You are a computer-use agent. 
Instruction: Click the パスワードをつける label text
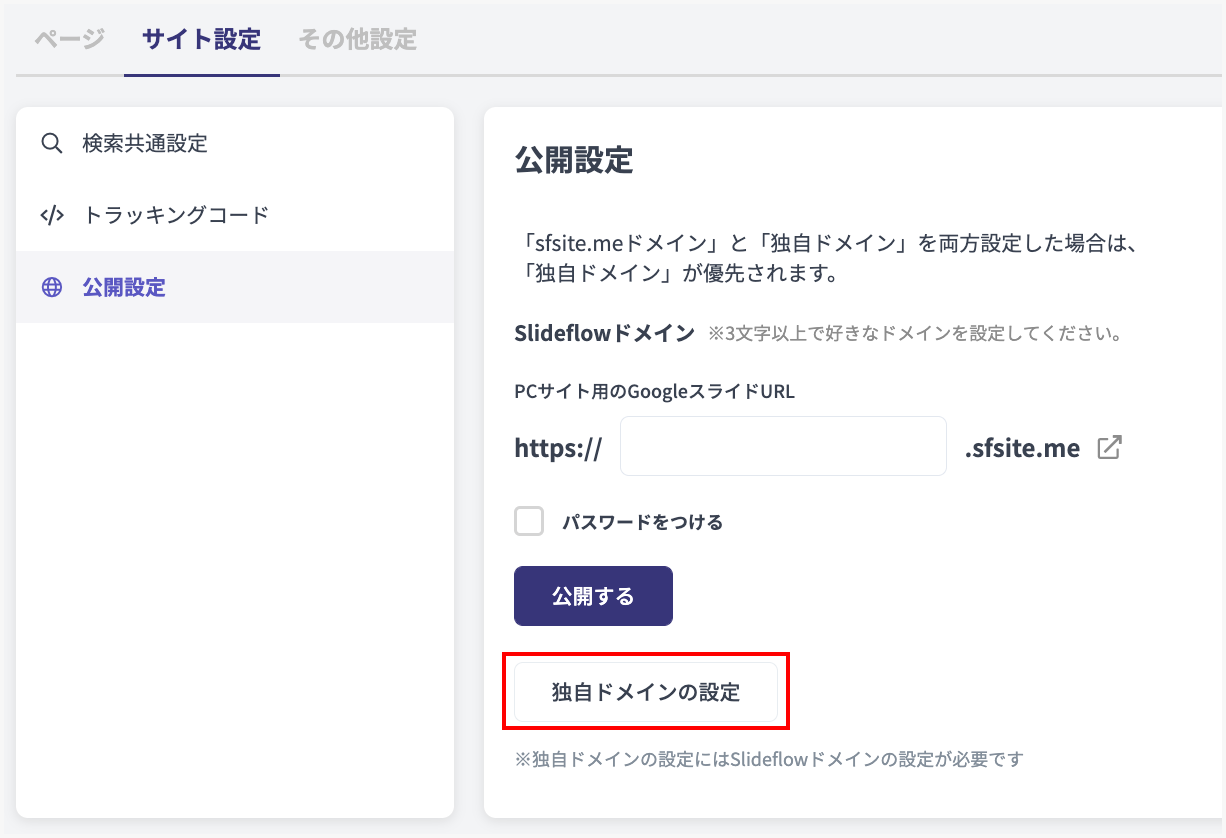(x=642, y=522)
